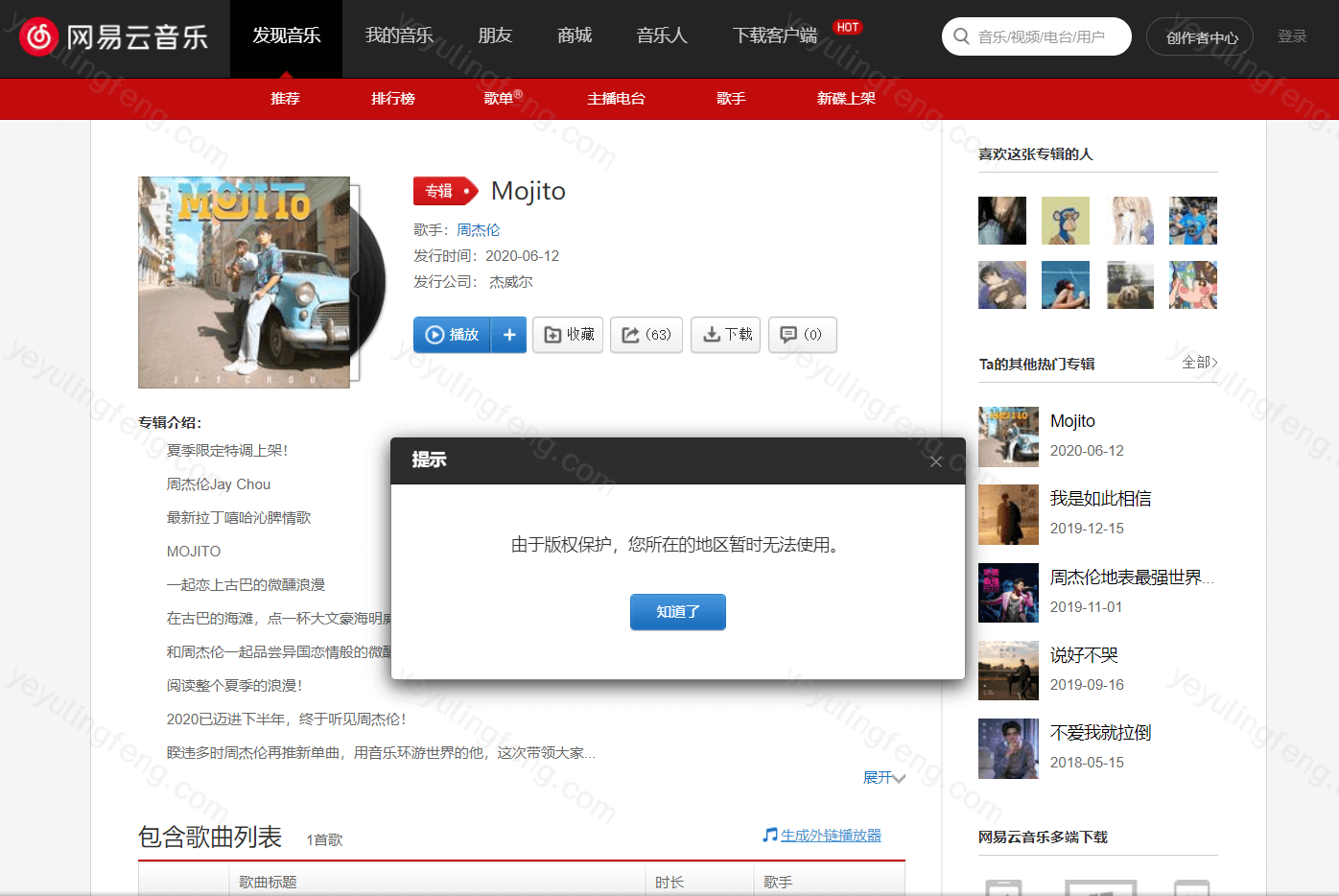The width and height of the screenshot is (1339, 896).
Task: Open album title 说好不哭
Action: pyautogui.click(x=1084, y=655)
